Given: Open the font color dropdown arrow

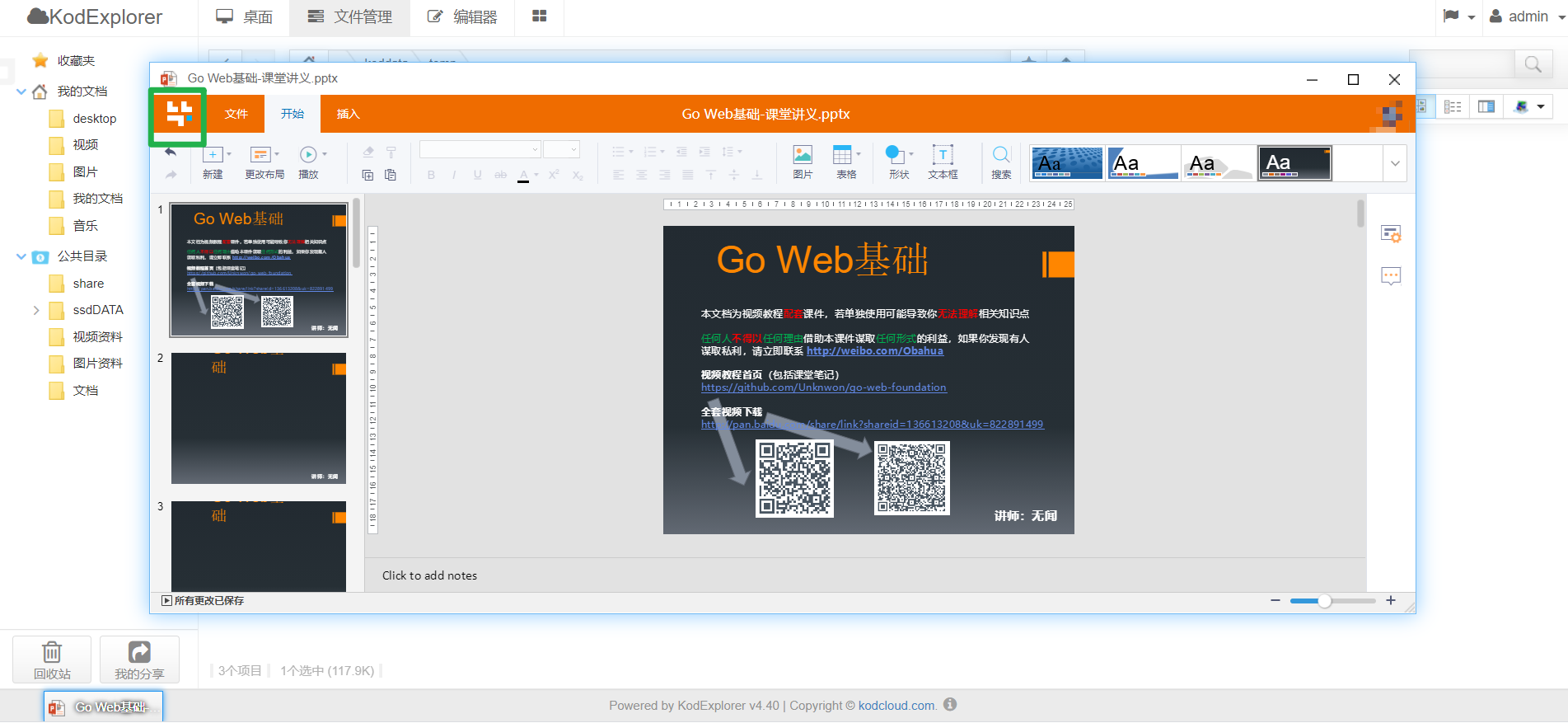Looking at the screenshot, I should pyautogui.click(x=536, y=175).
